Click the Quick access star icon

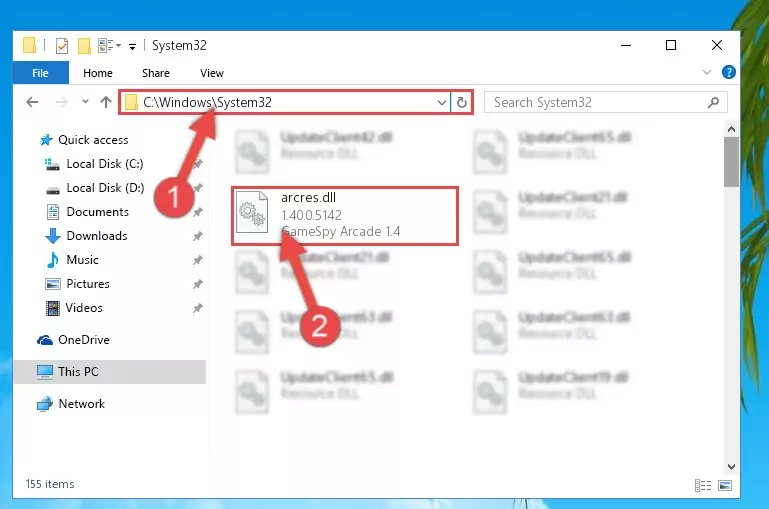coord(46,140)
